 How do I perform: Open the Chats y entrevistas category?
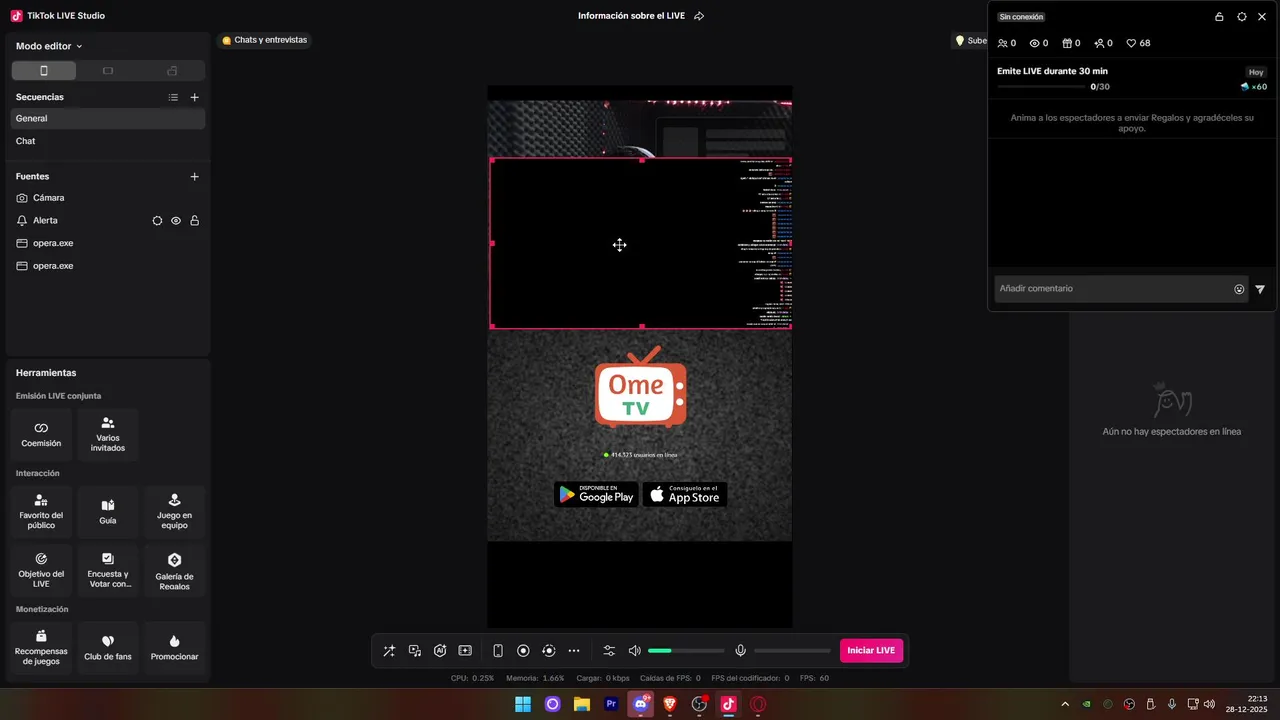point(264,40)
